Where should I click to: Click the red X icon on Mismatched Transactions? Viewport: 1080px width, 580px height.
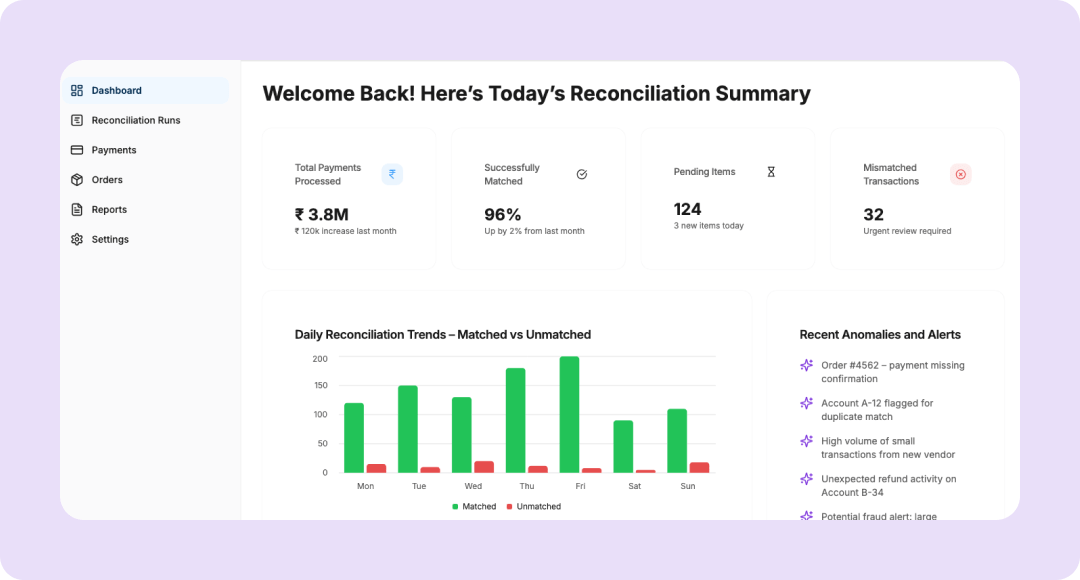coord(961,174)
